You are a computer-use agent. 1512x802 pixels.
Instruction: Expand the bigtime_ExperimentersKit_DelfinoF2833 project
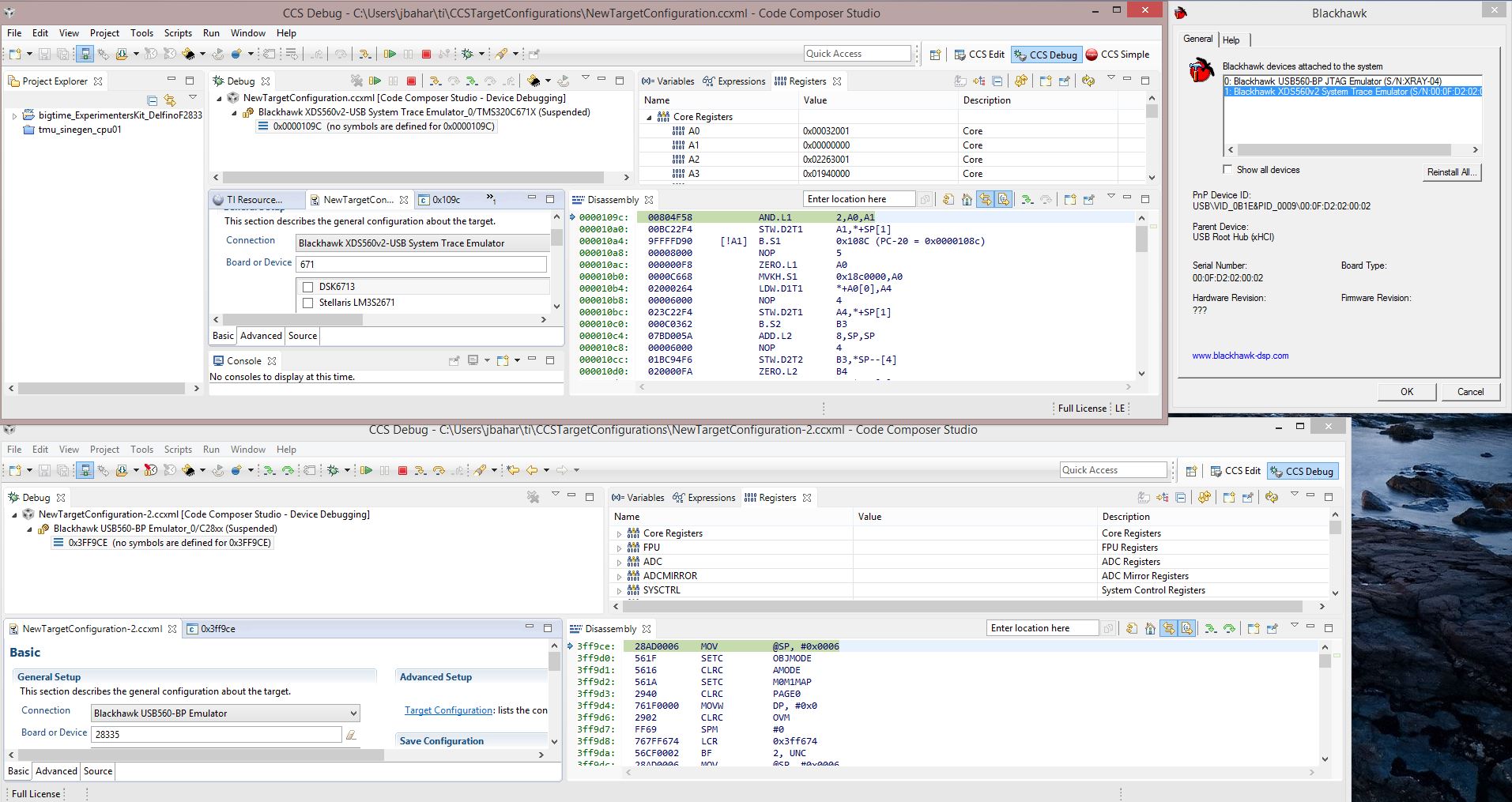tap(14, 115)
